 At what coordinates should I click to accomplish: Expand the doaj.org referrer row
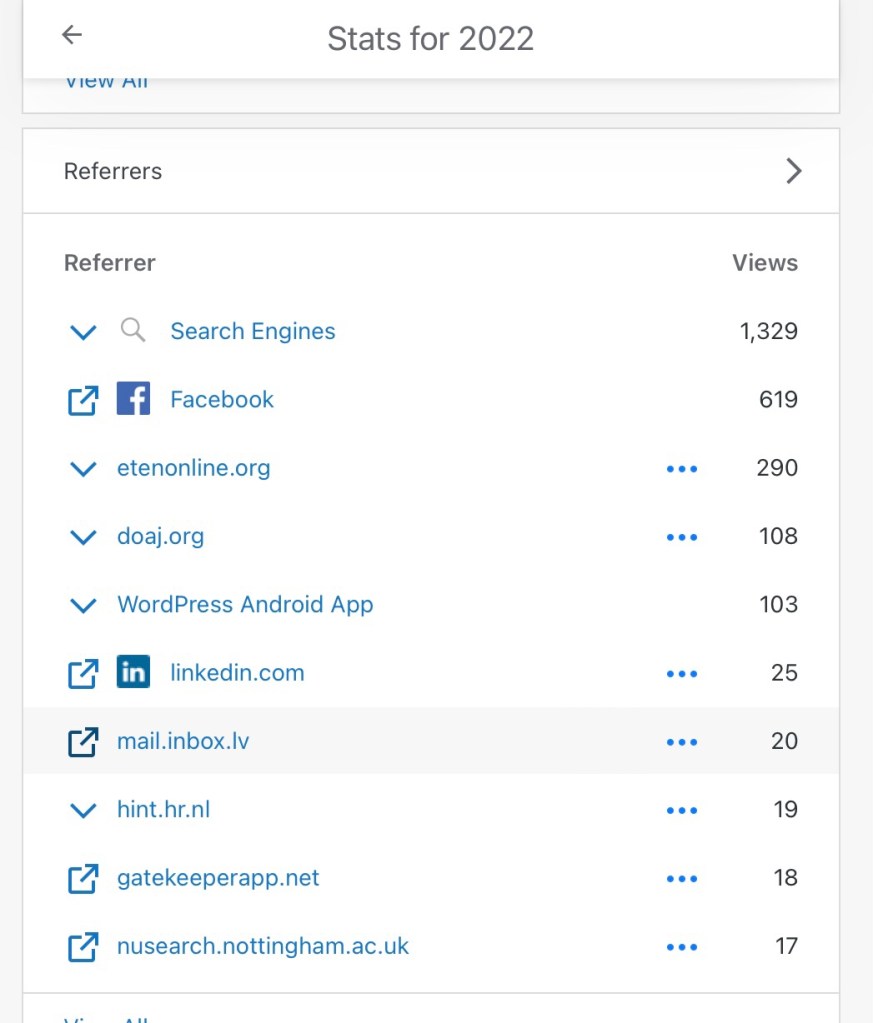pos(83,537)
